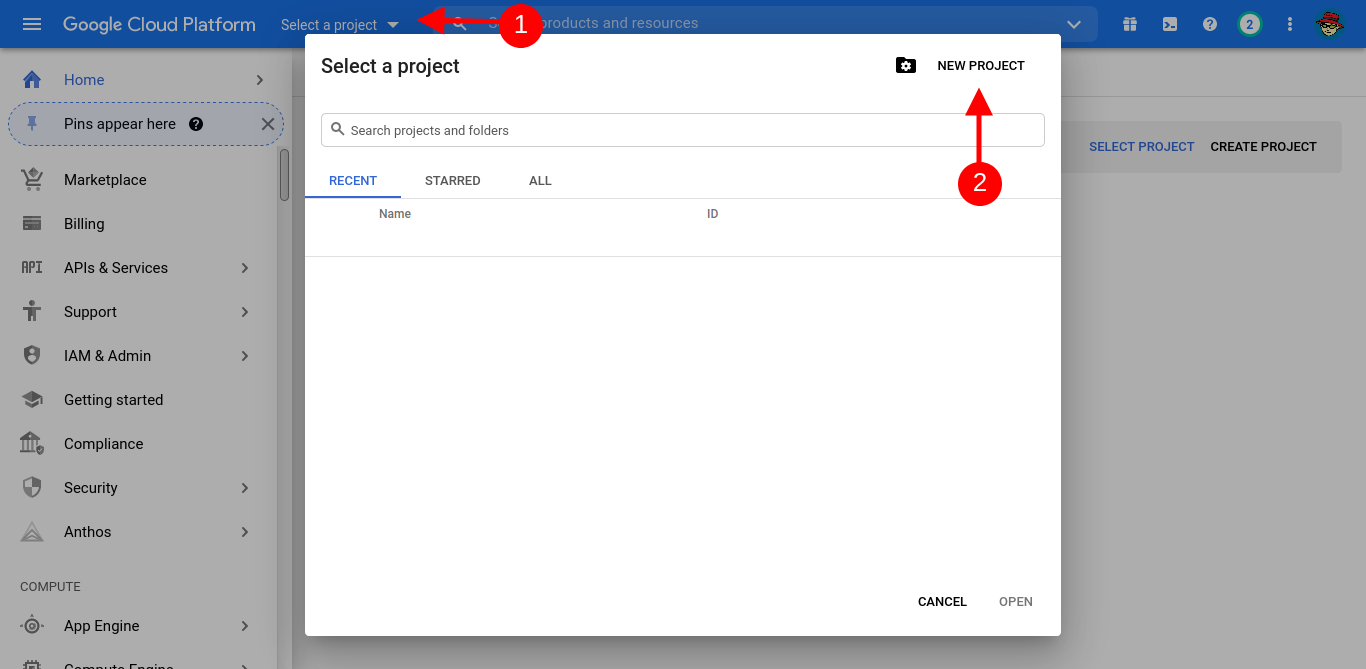Image resolution: width=1366 pixels, height=669 pixels.
Task: Switch to the STARRED tab
Action: [453, 181]
